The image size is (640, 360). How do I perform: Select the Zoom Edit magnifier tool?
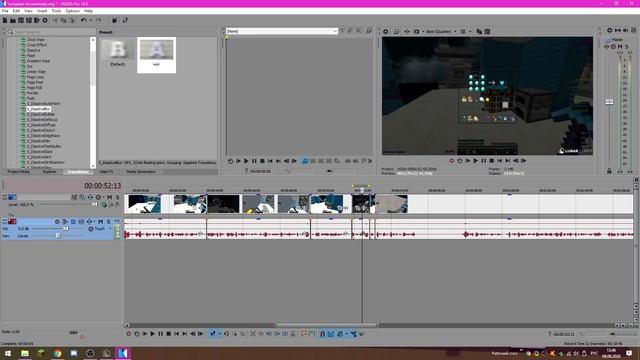tap(242, 334)
